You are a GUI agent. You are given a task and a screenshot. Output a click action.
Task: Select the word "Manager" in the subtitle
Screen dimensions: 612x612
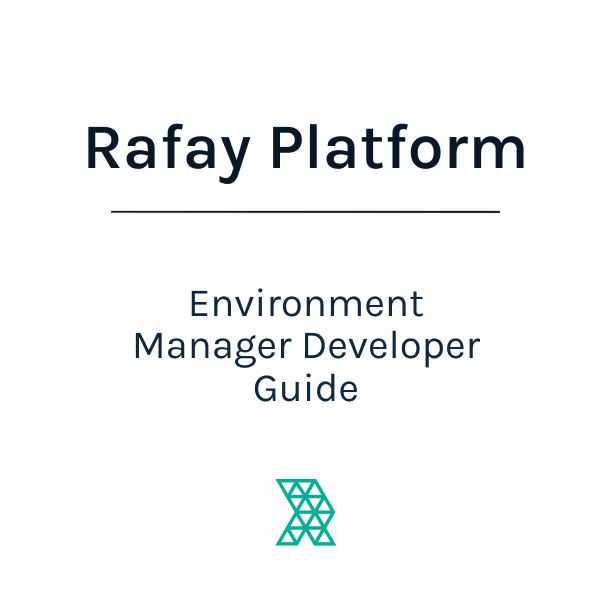pyautogui.click(x=212, y=347)
